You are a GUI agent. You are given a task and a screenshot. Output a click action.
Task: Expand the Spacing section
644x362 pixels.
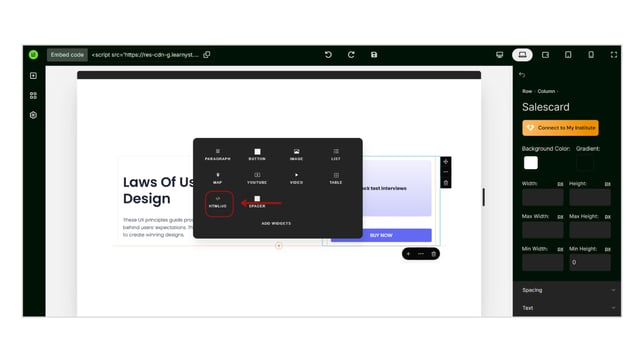pyautogui.click(x=567, y=290)
